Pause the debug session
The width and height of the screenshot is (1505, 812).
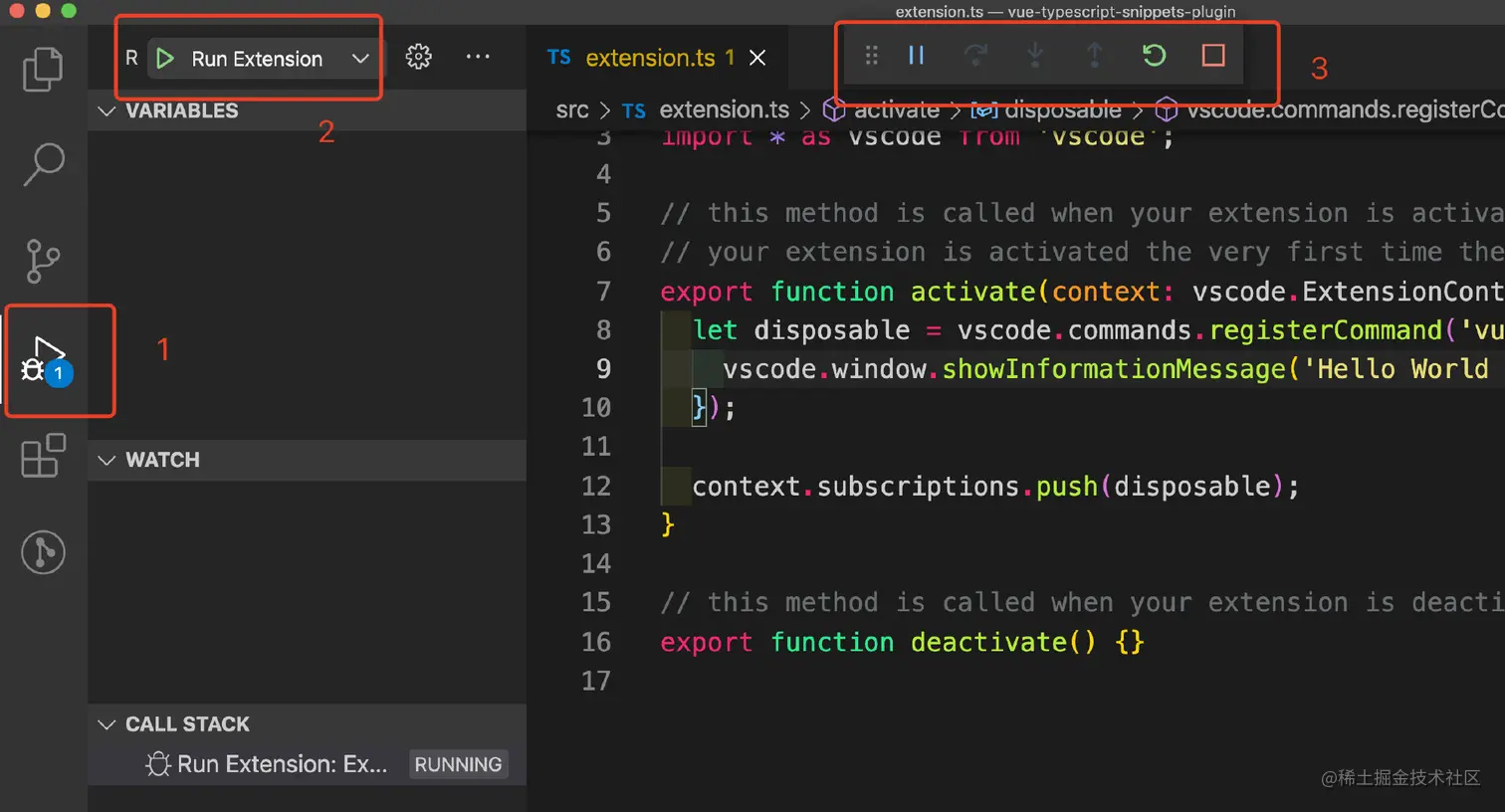(x=917, y=55)
